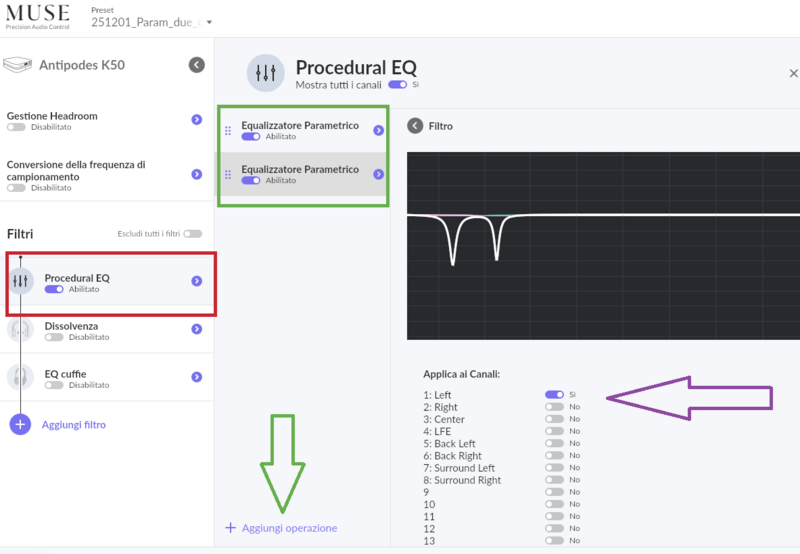This screenshot has width=800, height=554.
Task: Click the Antipodes K50 device icon
Action: click(x=18, y=65)
